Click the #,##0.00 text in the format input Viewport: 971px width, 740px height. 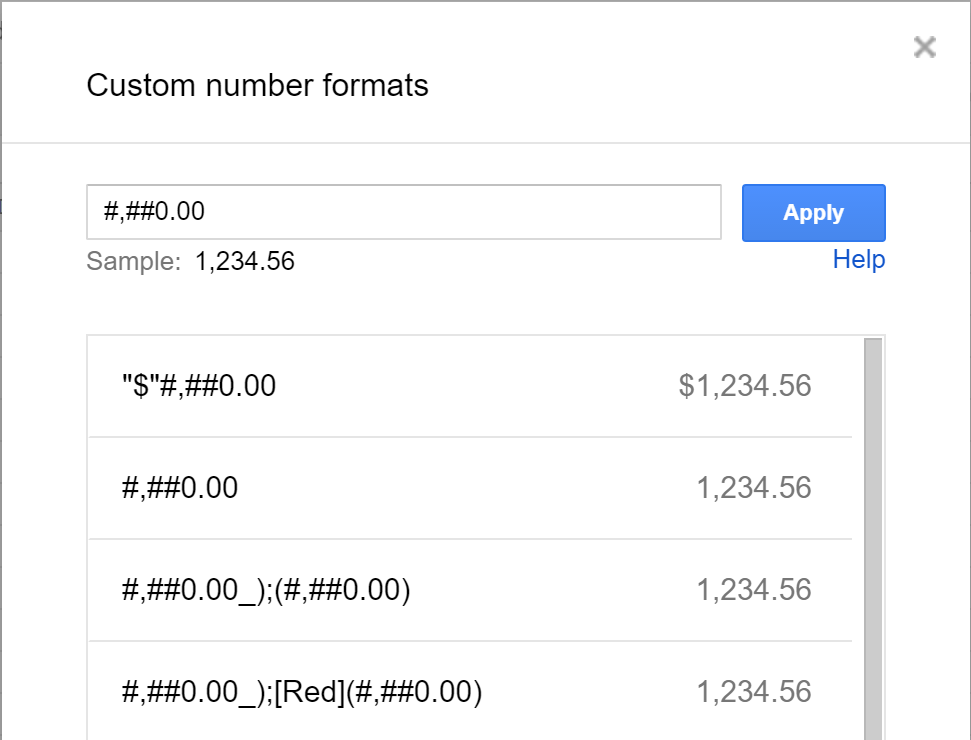[x=155, y=212]
